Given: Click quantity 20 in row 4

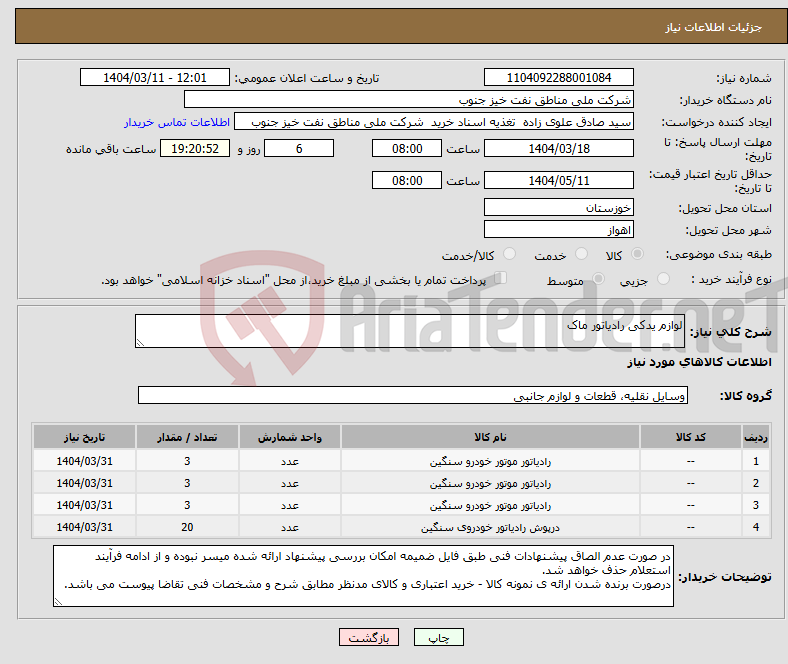Looking at the screenshot, I should [187, 527].
